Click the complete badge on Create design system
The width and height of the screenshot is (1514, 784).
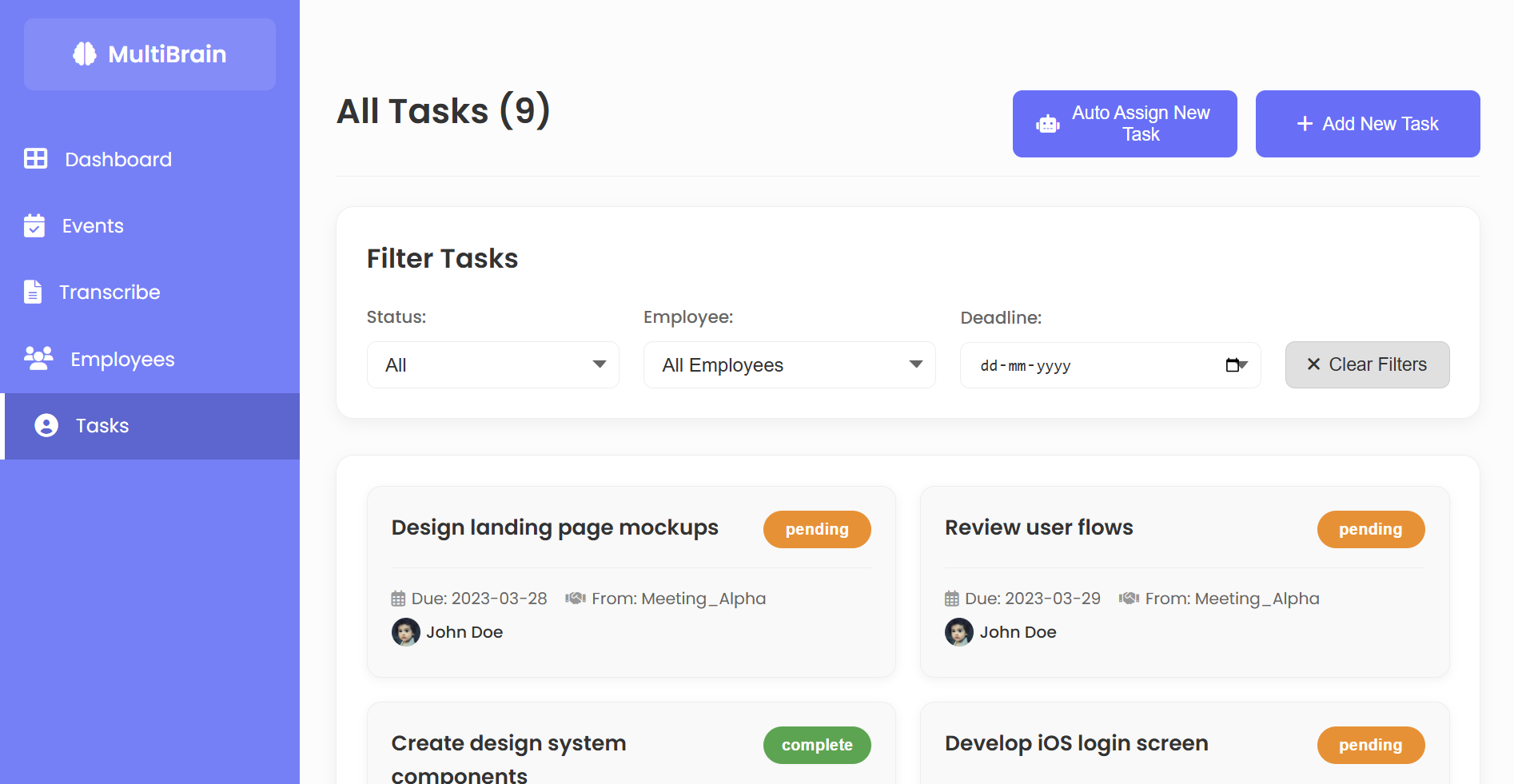coord(817,745)
